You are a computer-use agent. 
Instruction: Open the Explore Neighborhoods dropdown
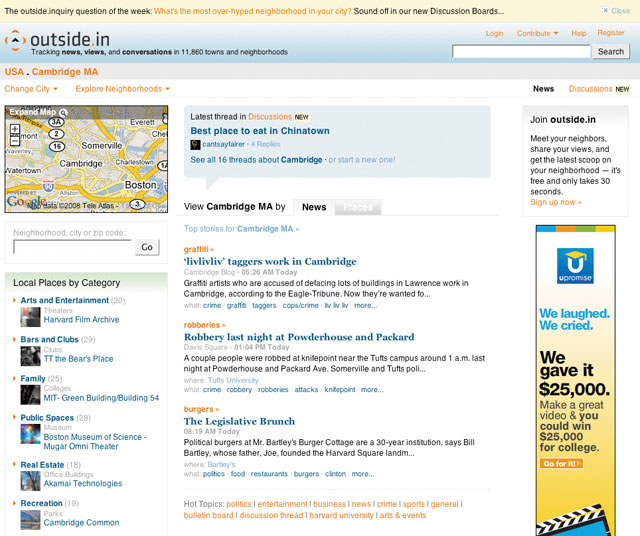click(x=122, y=89)
